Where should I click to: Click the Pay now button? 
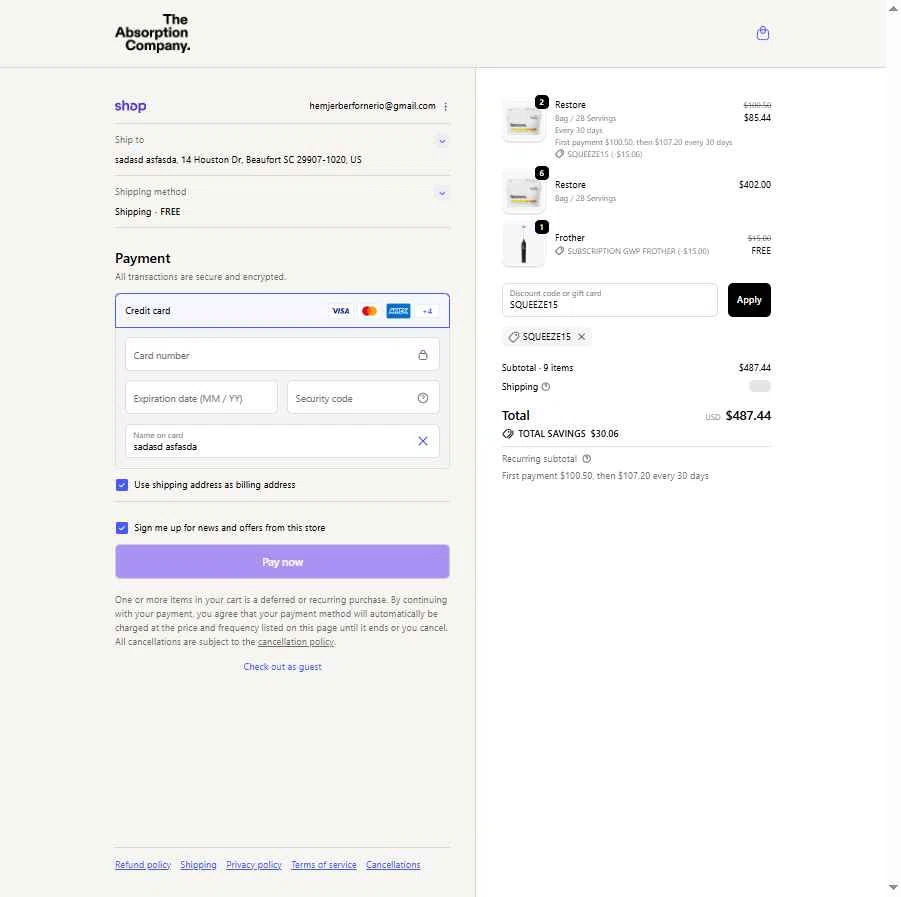tap(282, 561)
